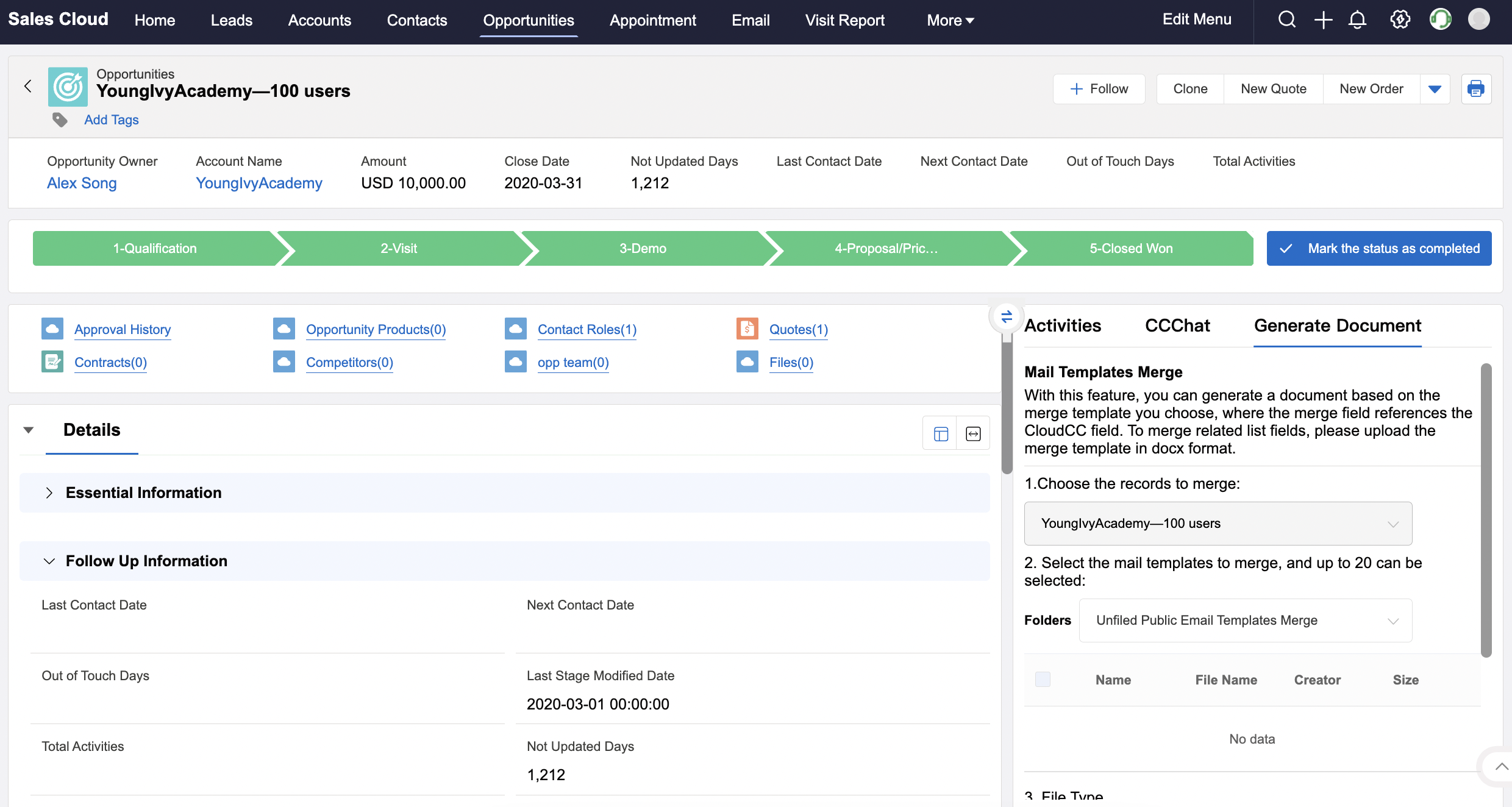Open the settings gear icon
Viewport: 1512px width, 807px height.
click(x=1400, y=20)
